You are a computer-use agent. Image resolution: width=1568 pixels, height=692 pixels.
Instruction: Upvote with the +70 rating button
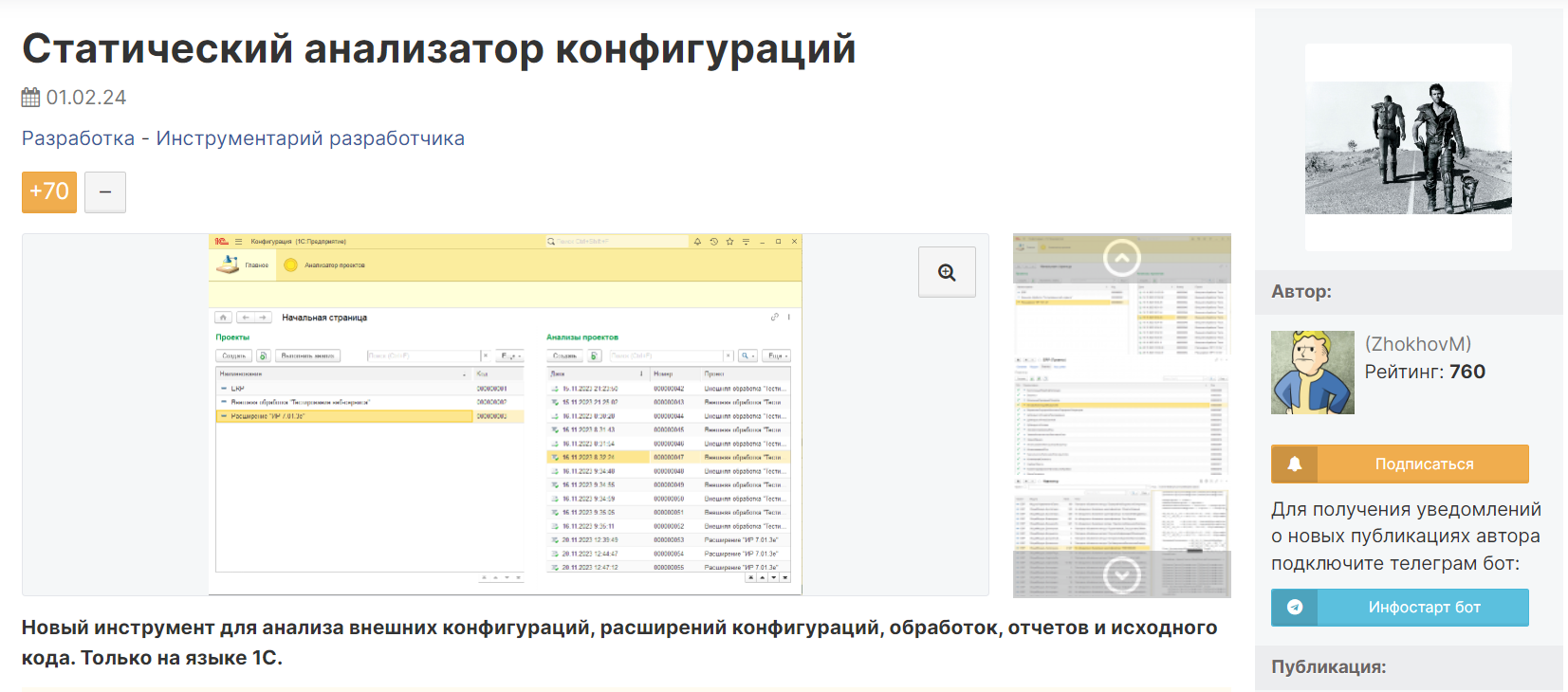pos(49,191)
